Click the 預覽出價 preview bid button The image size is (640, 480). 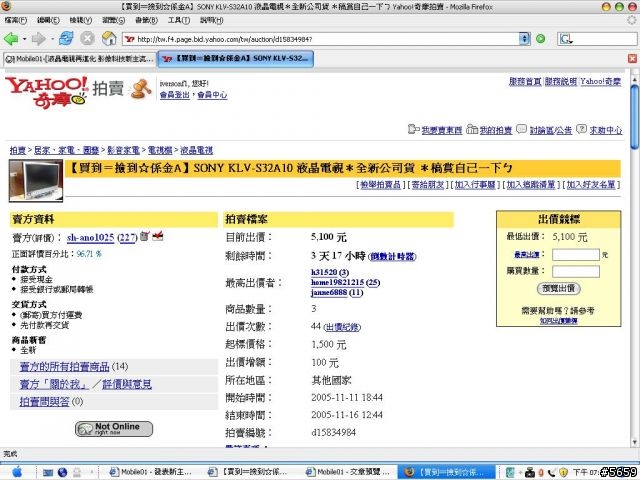click(558, 289)
